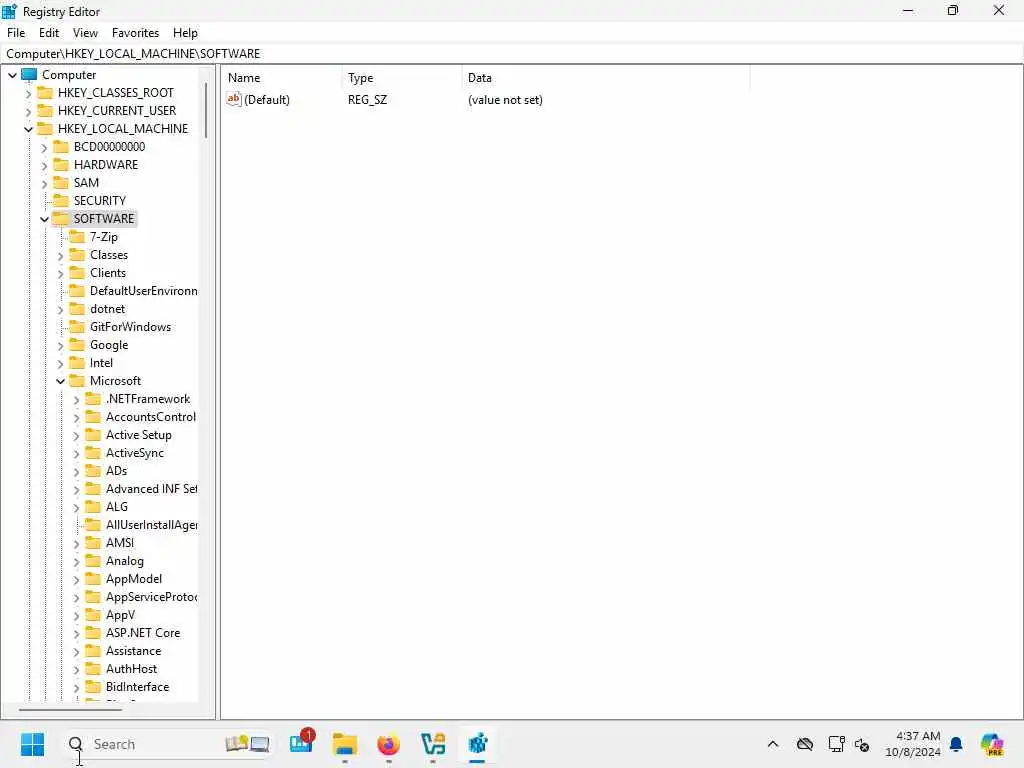Select the AppV folder icon

coord(93,615)
